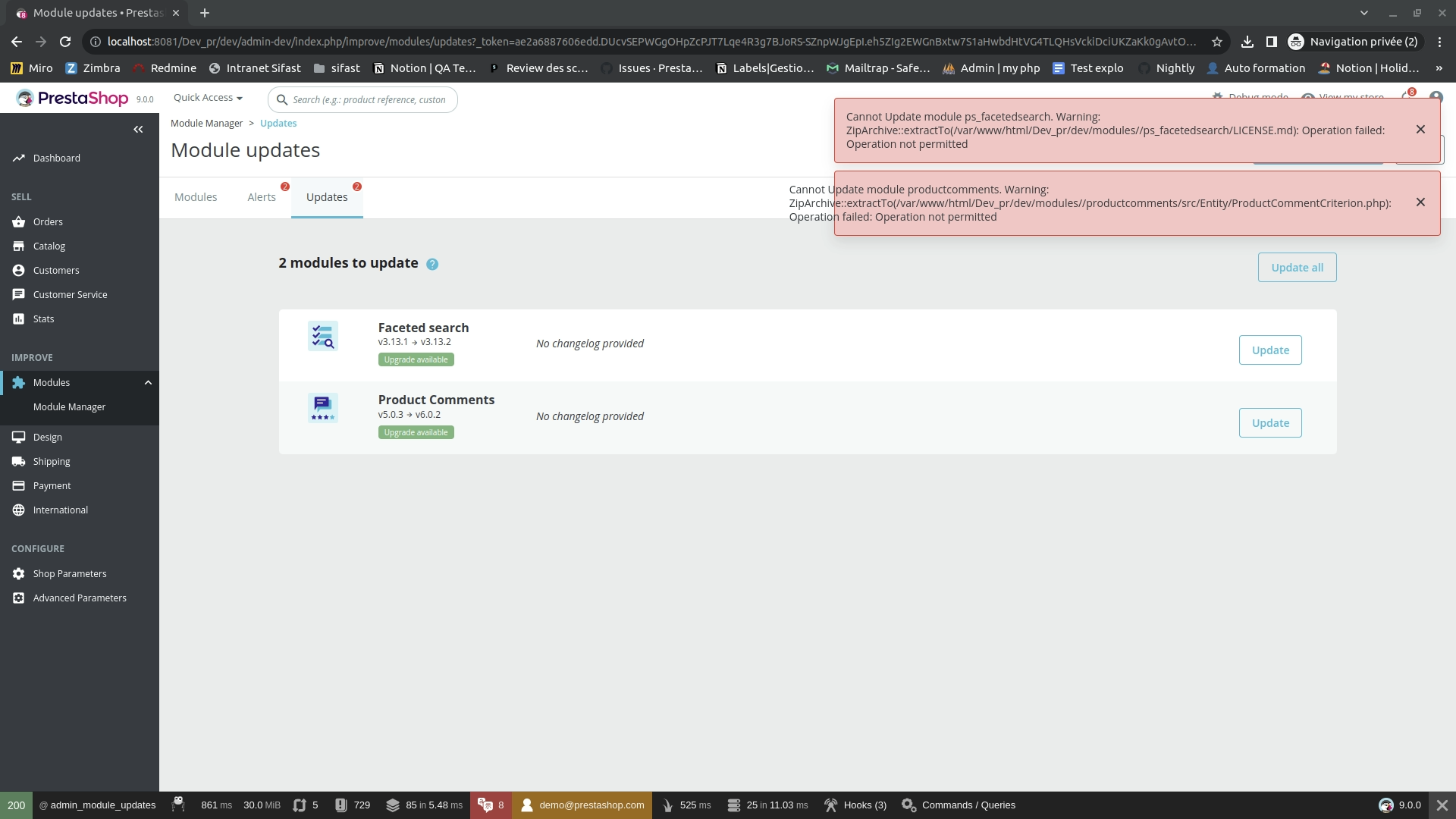Image resolution: width=1456 pixels, height=819 pixels.
Task: Open the translations panel showing 8
Action: [x=491, y=805]
